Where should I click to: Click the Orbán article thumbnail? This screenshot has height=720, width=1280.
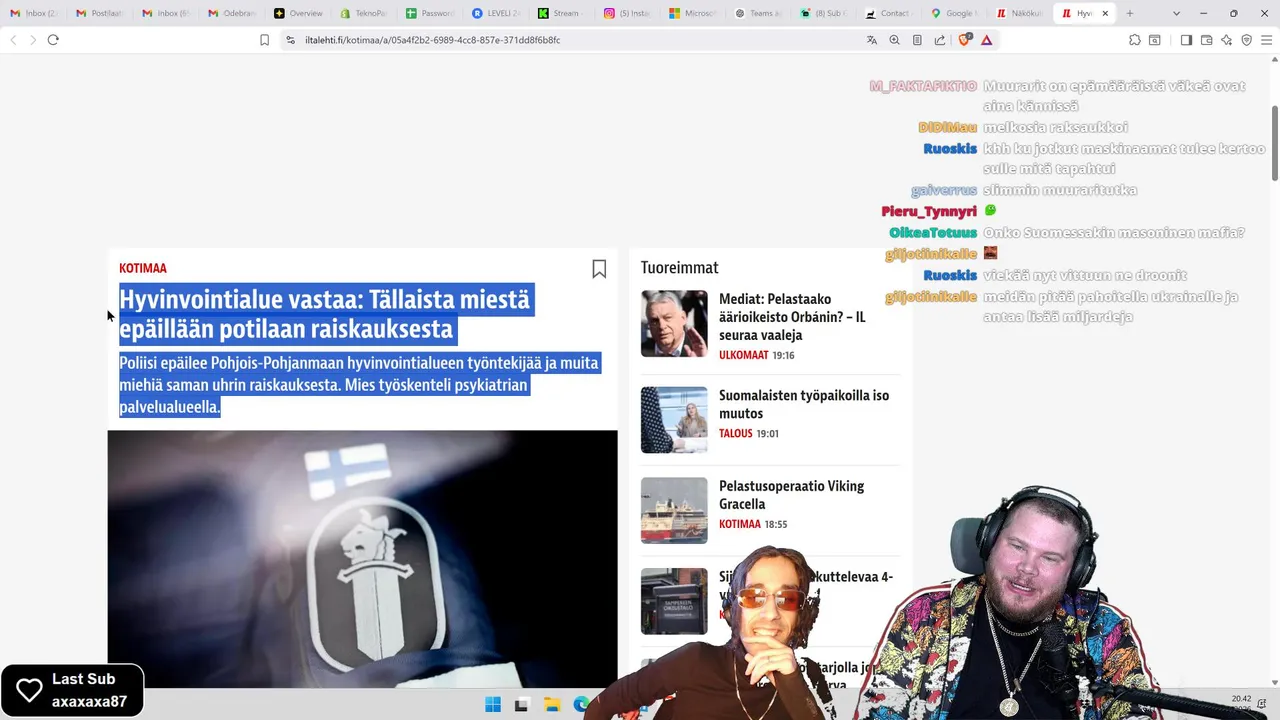(x=674, y=323)
